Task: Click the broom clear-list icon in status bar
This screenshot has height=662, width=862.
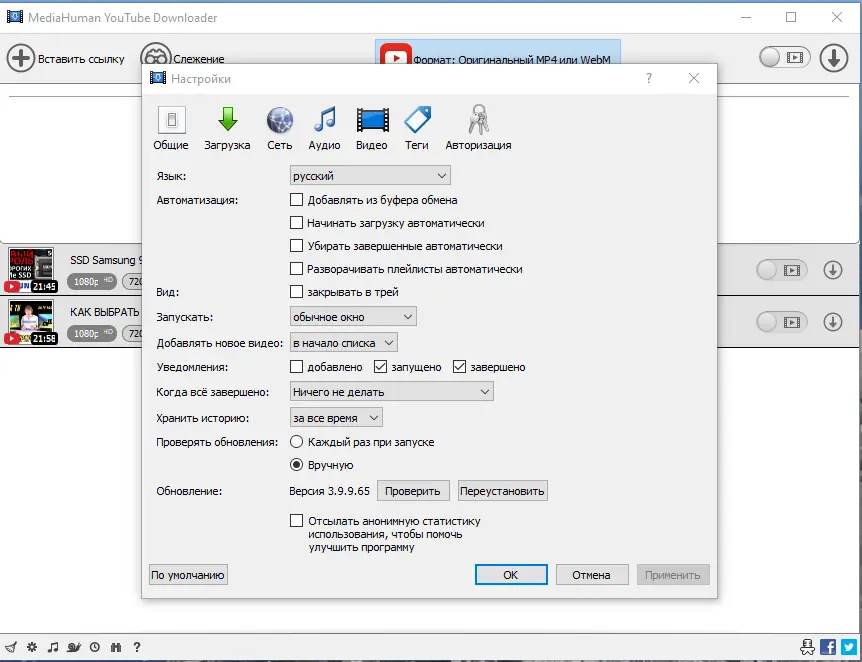Action: 11,647
